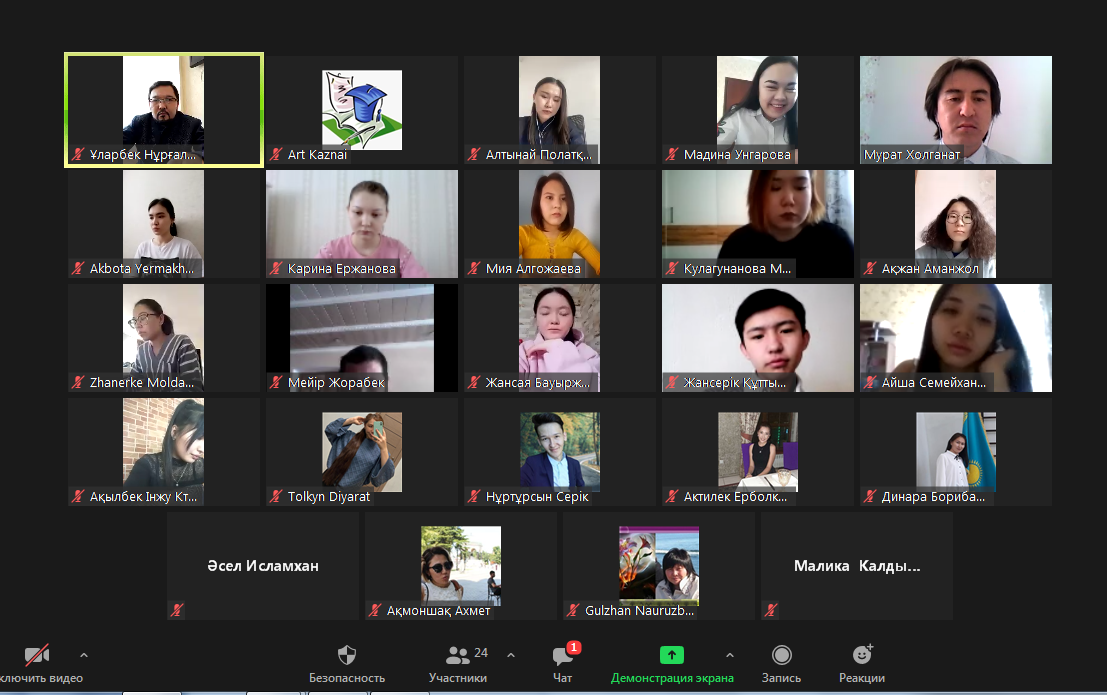Click the muted mic icon of Алтынай Полатқ
The image size is (1107, 695).
tap(474, 154)
